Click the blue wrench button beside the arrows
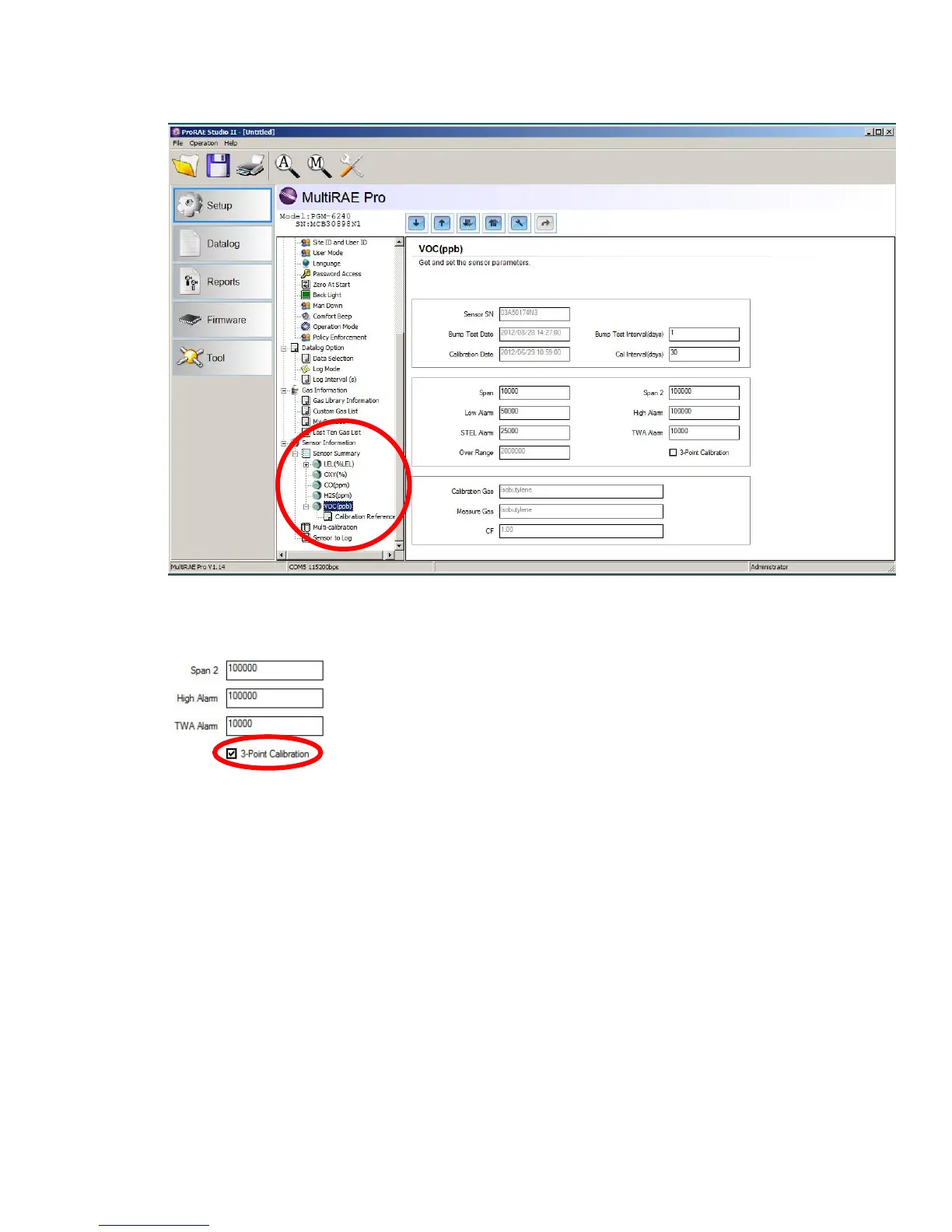The height and width of the screenshot is (1232, 952). click(x=520, y=223)
